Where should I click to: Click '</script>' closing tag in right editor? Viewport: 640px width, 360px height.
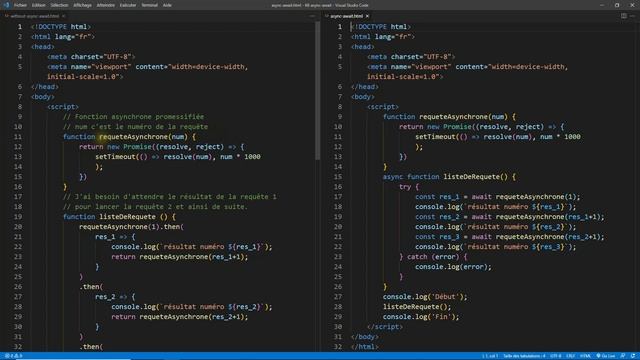coord(384,327)
